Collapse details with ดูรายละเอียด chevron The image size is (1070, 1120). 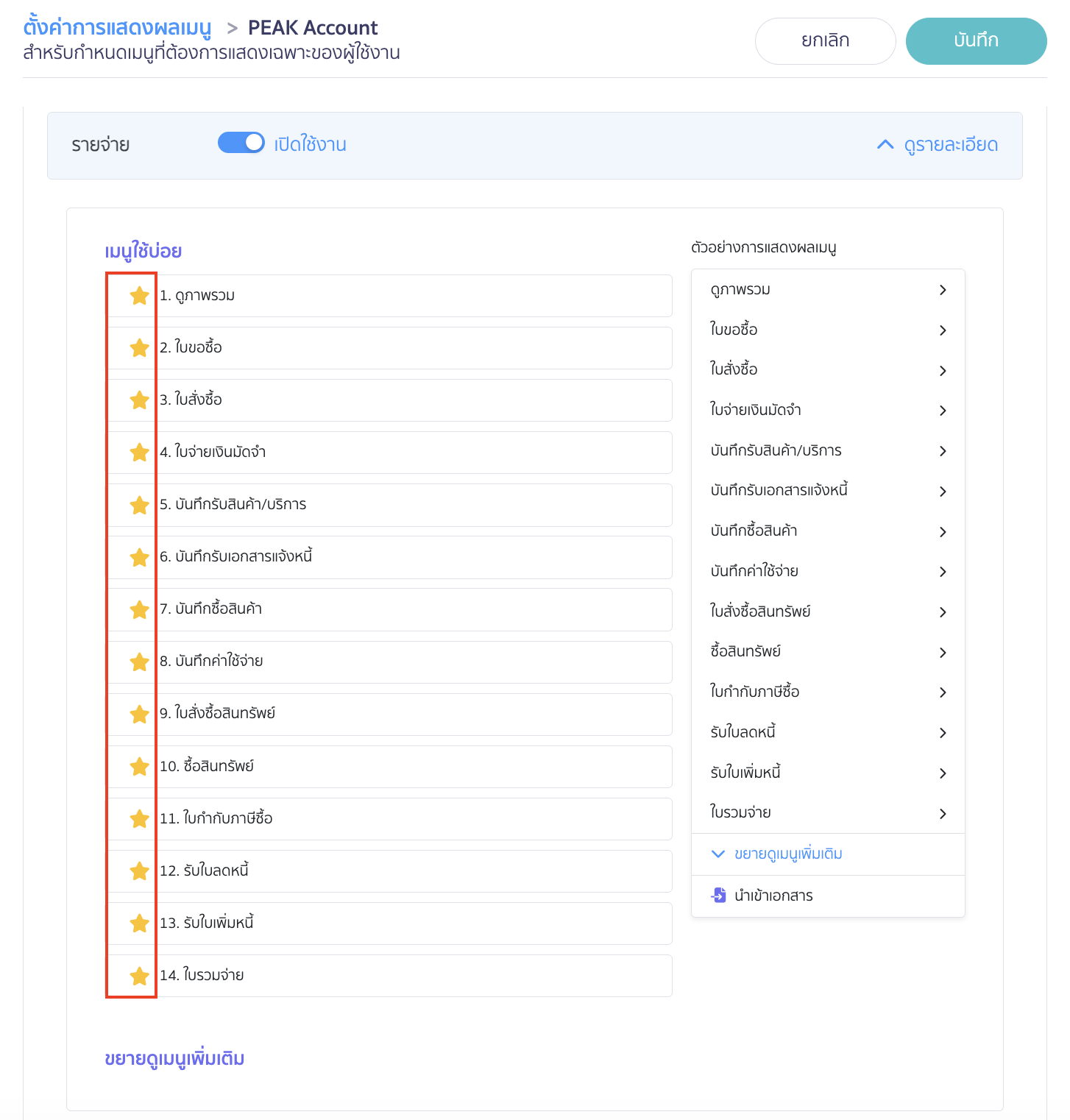[885, 145]
